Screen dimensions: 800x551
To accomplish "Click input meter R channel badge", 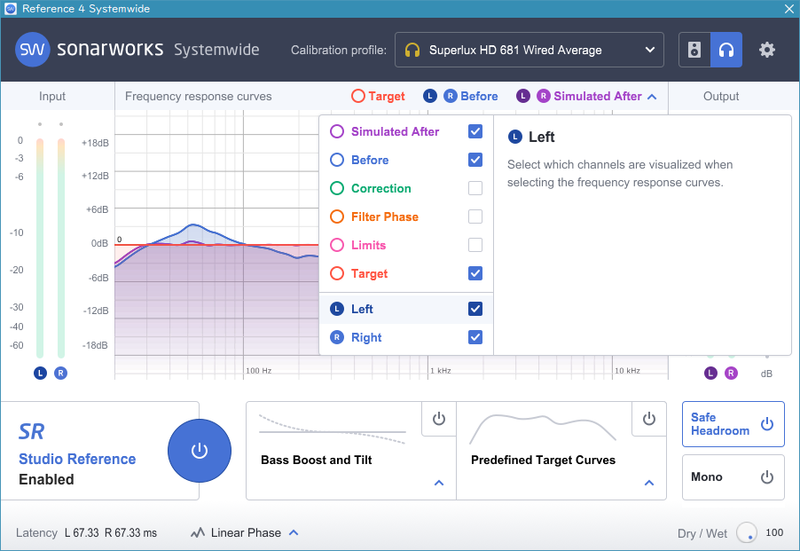I will 61,373.
